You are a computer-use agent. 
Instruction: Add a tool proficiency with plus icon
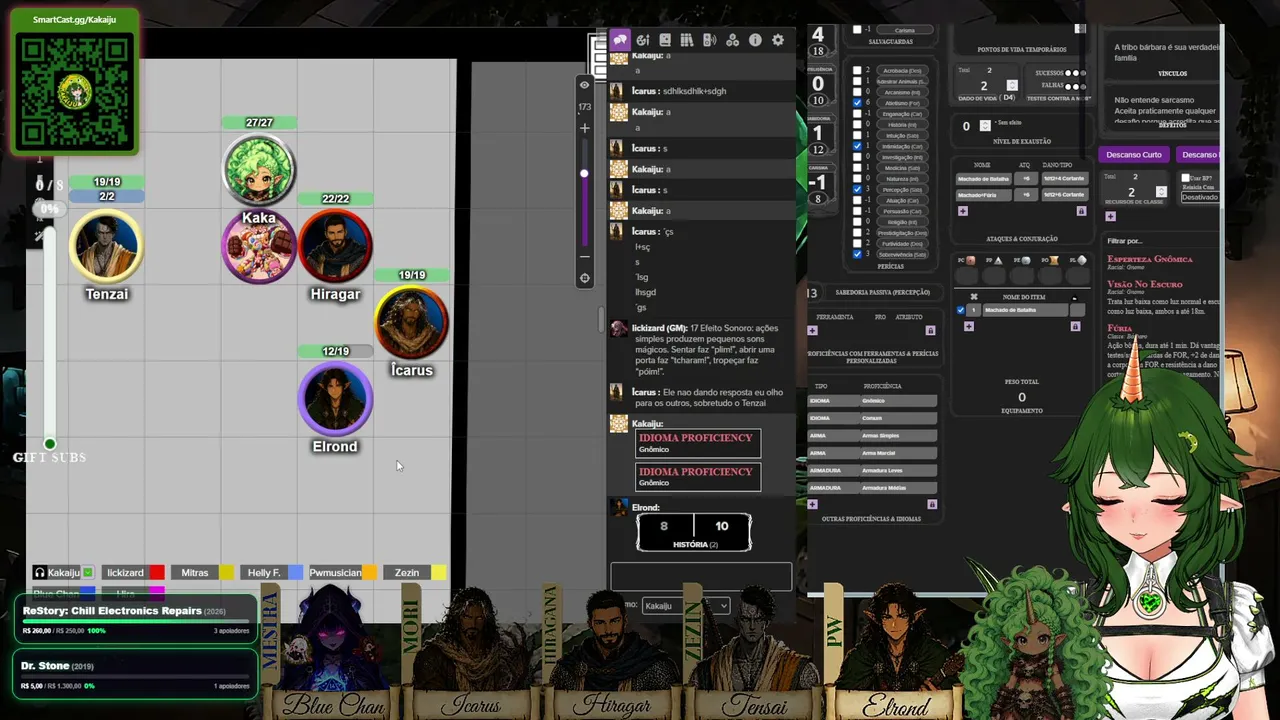[813, 330]
